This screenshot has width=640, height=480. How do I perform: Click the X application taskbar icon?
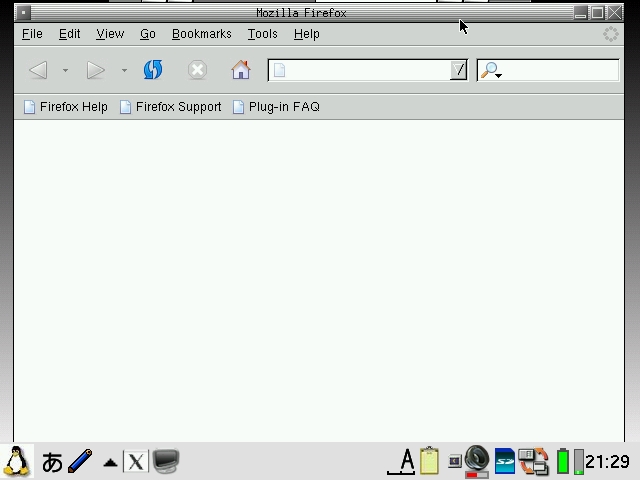pyautogui.click(x=136, y=461)
